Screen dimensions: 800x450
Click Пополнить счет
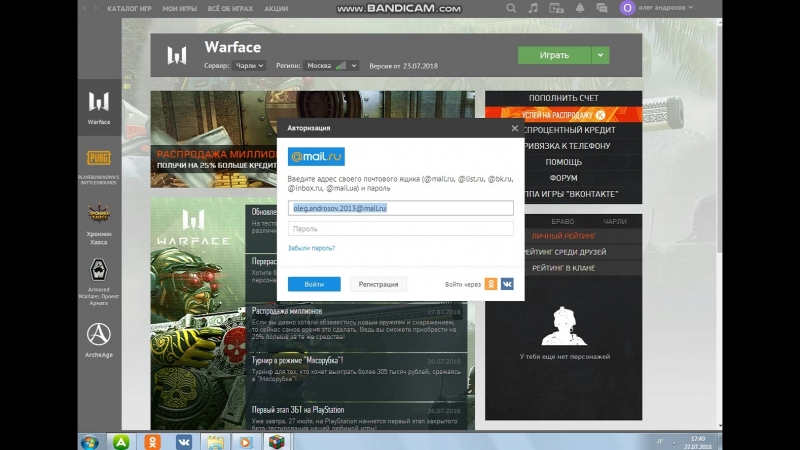pyautogui.click(x=563, y=98)
